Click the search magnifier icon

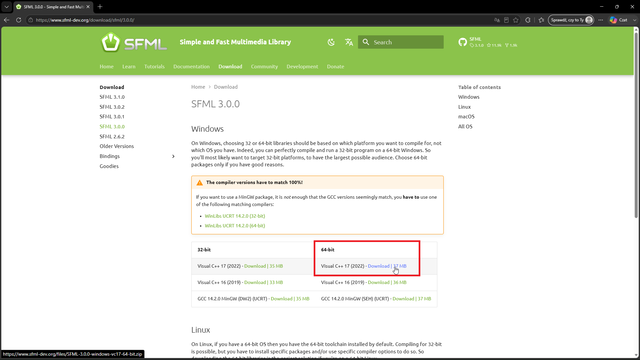click(x=366, y=42)
